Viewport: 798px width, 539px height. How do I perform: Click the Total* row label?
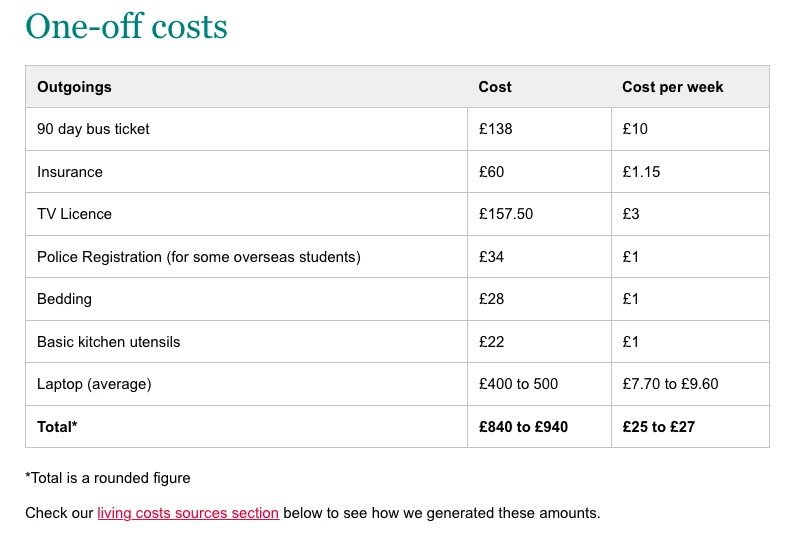coord(57,427)
